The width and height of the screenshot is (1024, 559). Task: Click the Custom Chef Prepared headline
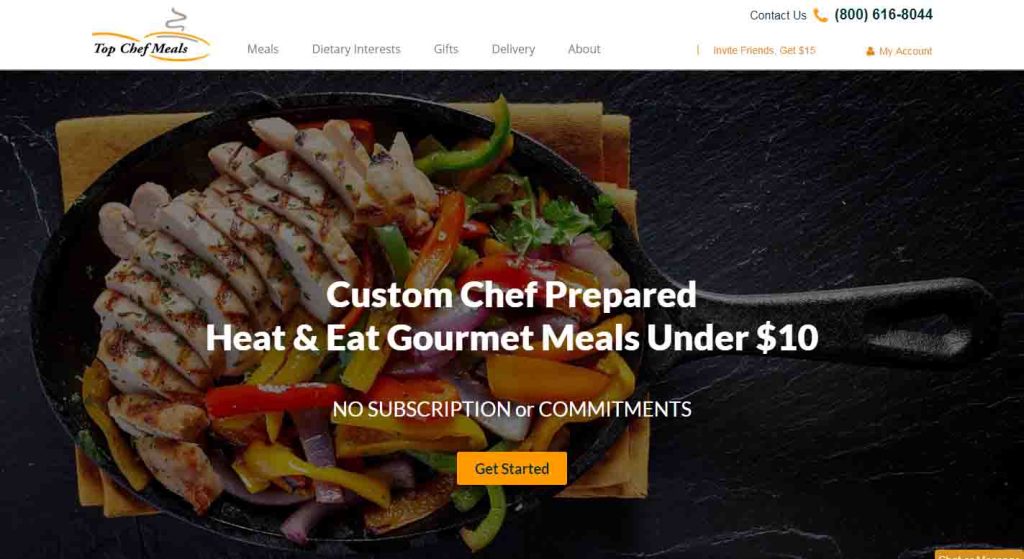511,295
